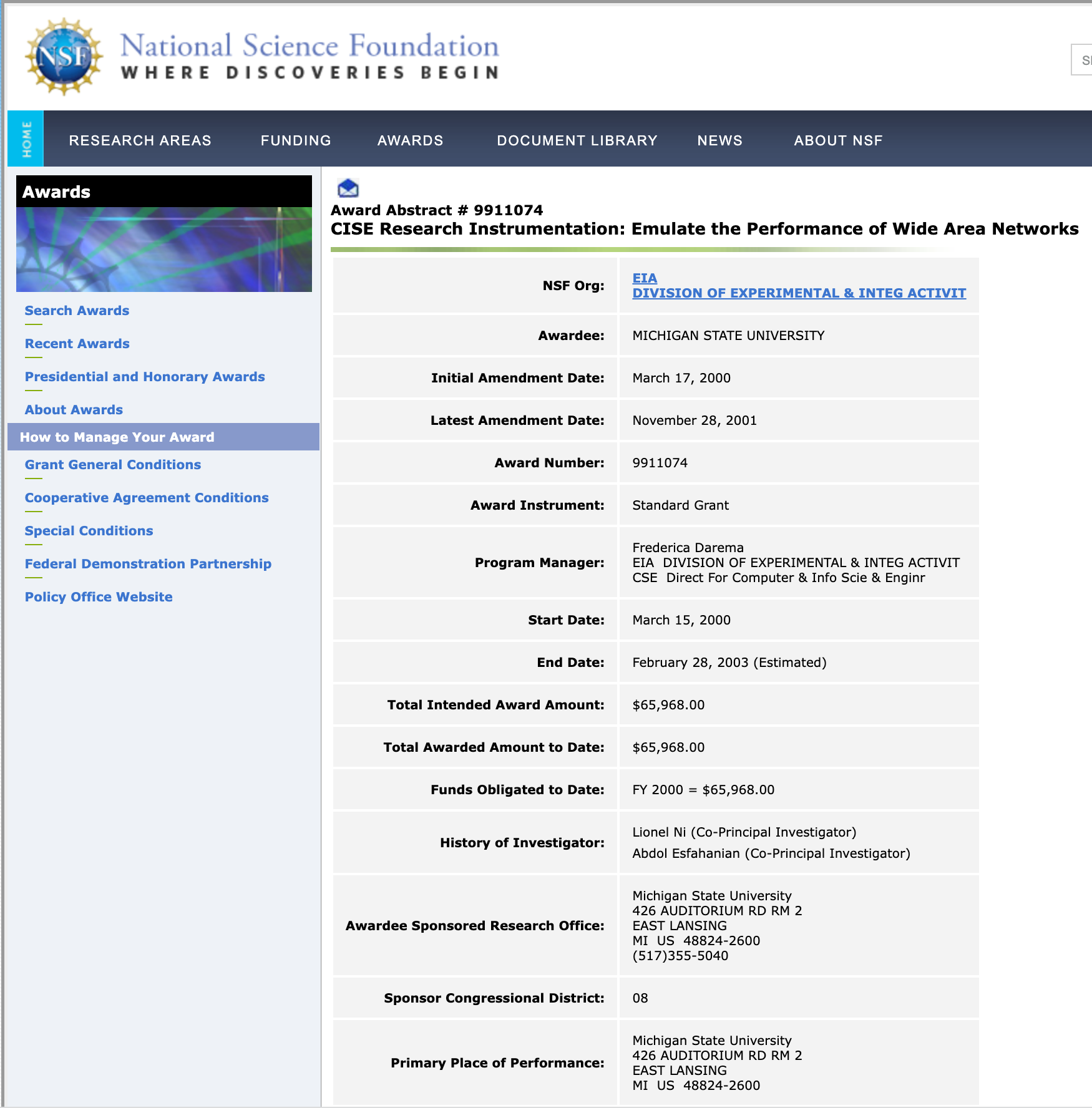Open Special Conditions link
The image size is (1092, 1108).
[89, 531]
